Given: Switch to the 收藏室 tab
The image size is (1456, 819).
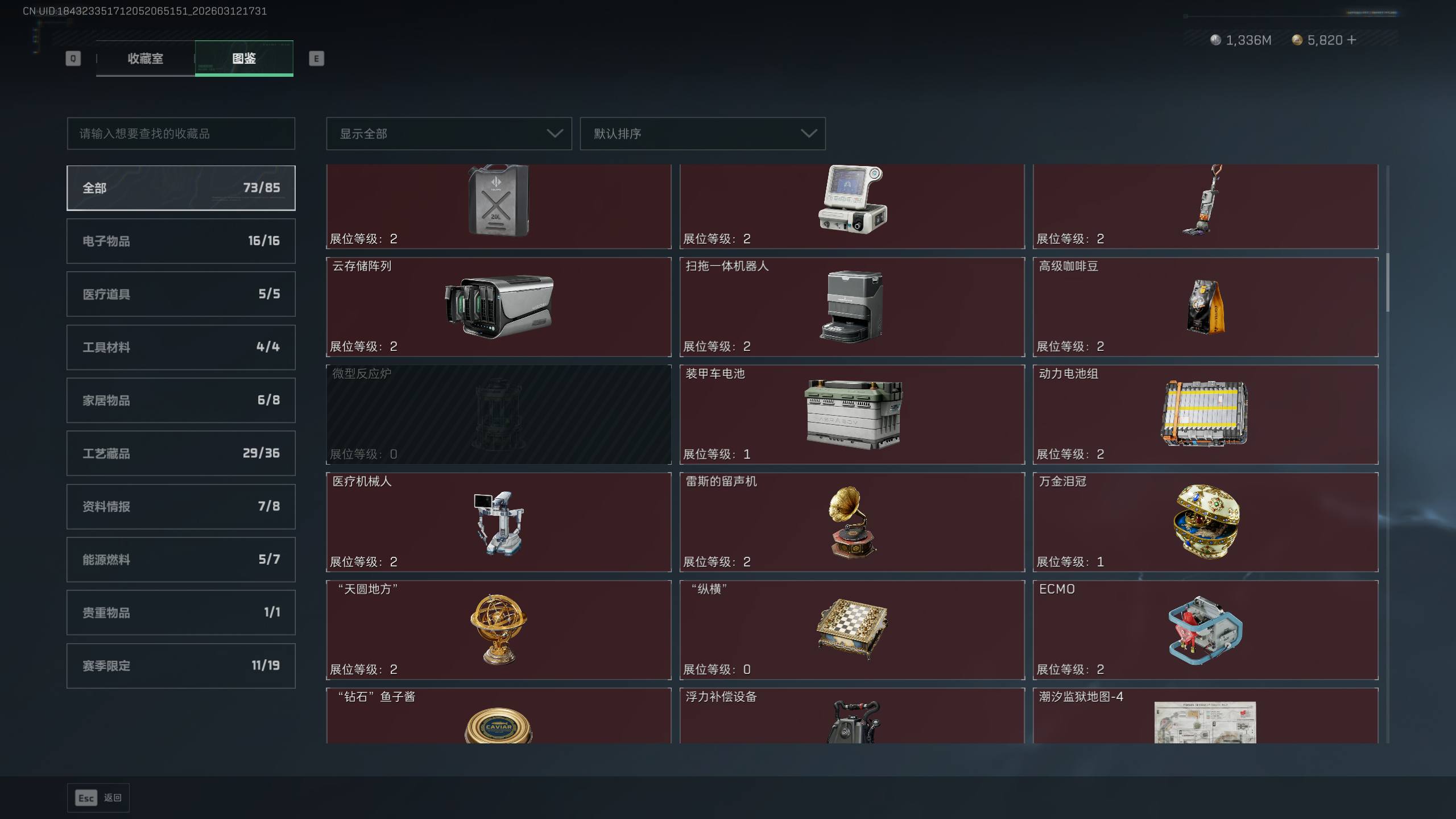Looking at the screenshot, I should 146,59.
